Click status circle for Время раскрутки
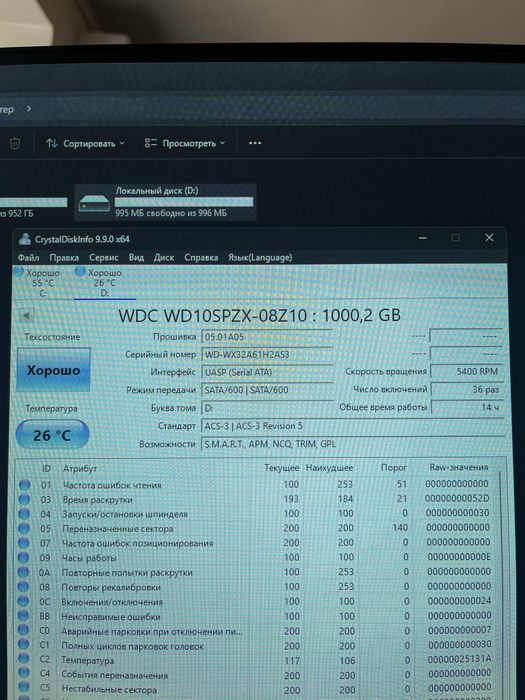Viewport: 525px width, 700px height. click(x=24, y=500)
